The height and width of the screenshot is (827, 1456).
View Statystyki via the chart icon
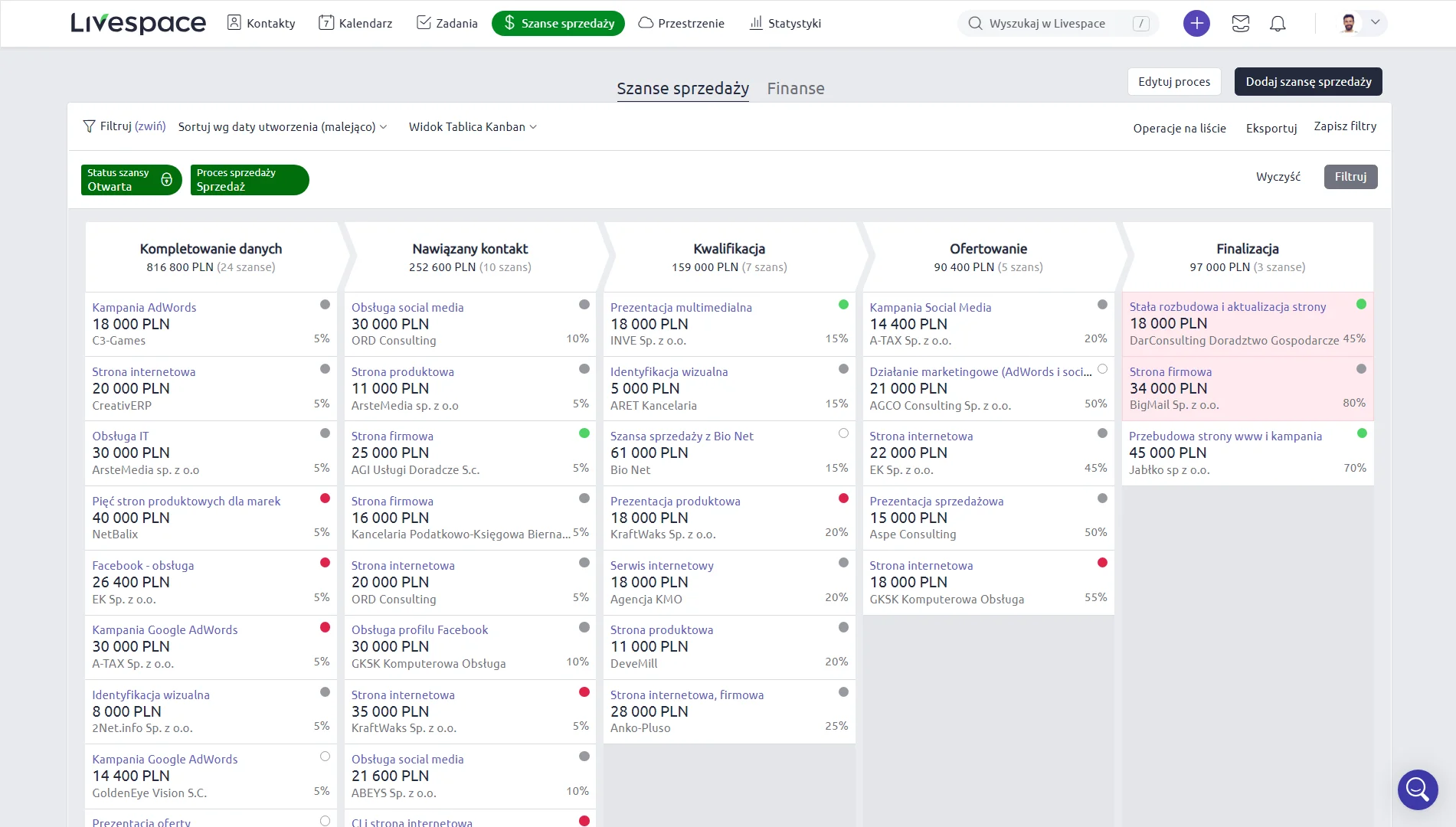click(754, 23)
